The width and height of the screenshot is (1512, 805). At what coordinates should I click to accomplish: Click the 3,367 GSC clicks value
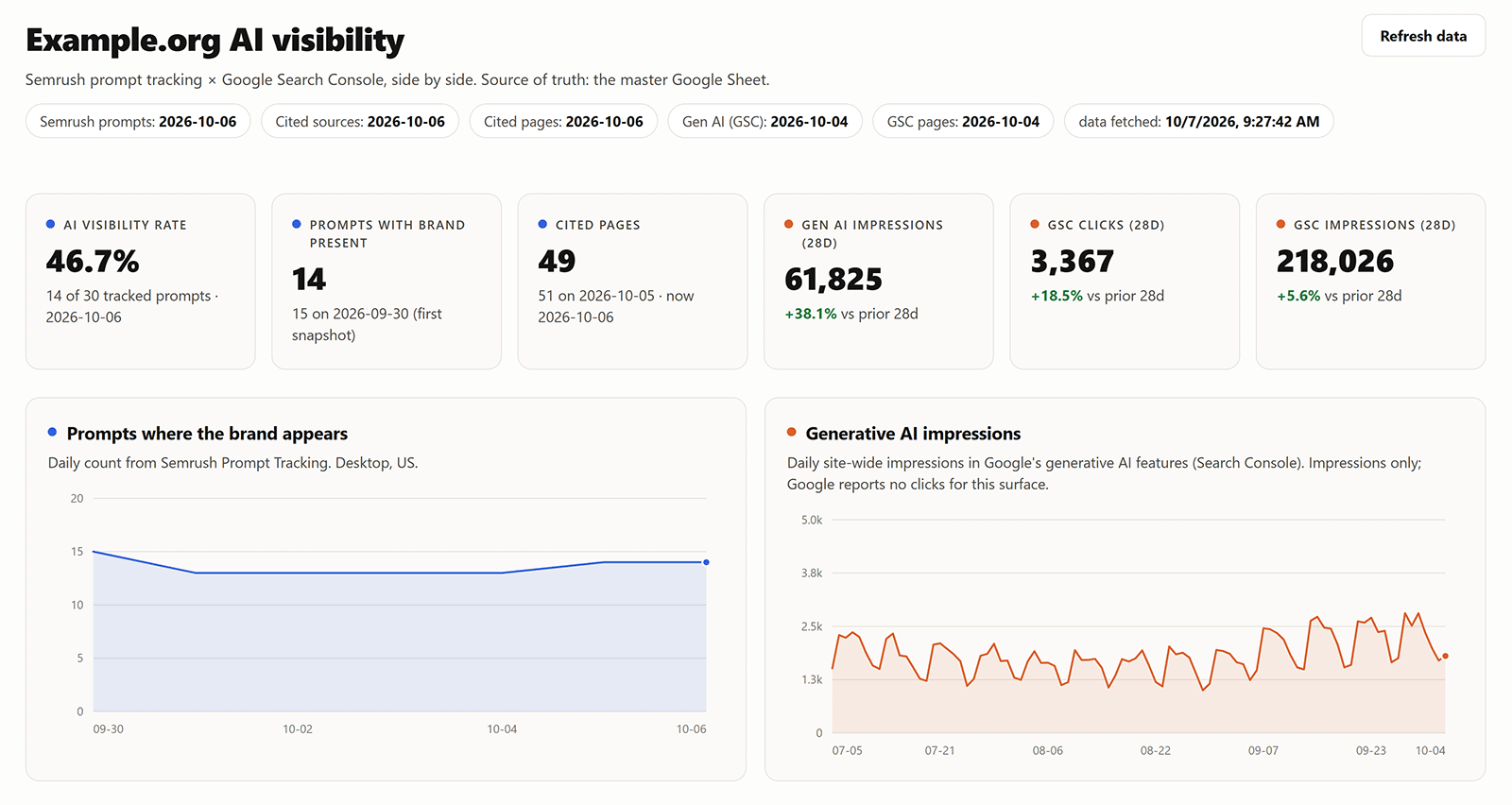coord(1073,261)
